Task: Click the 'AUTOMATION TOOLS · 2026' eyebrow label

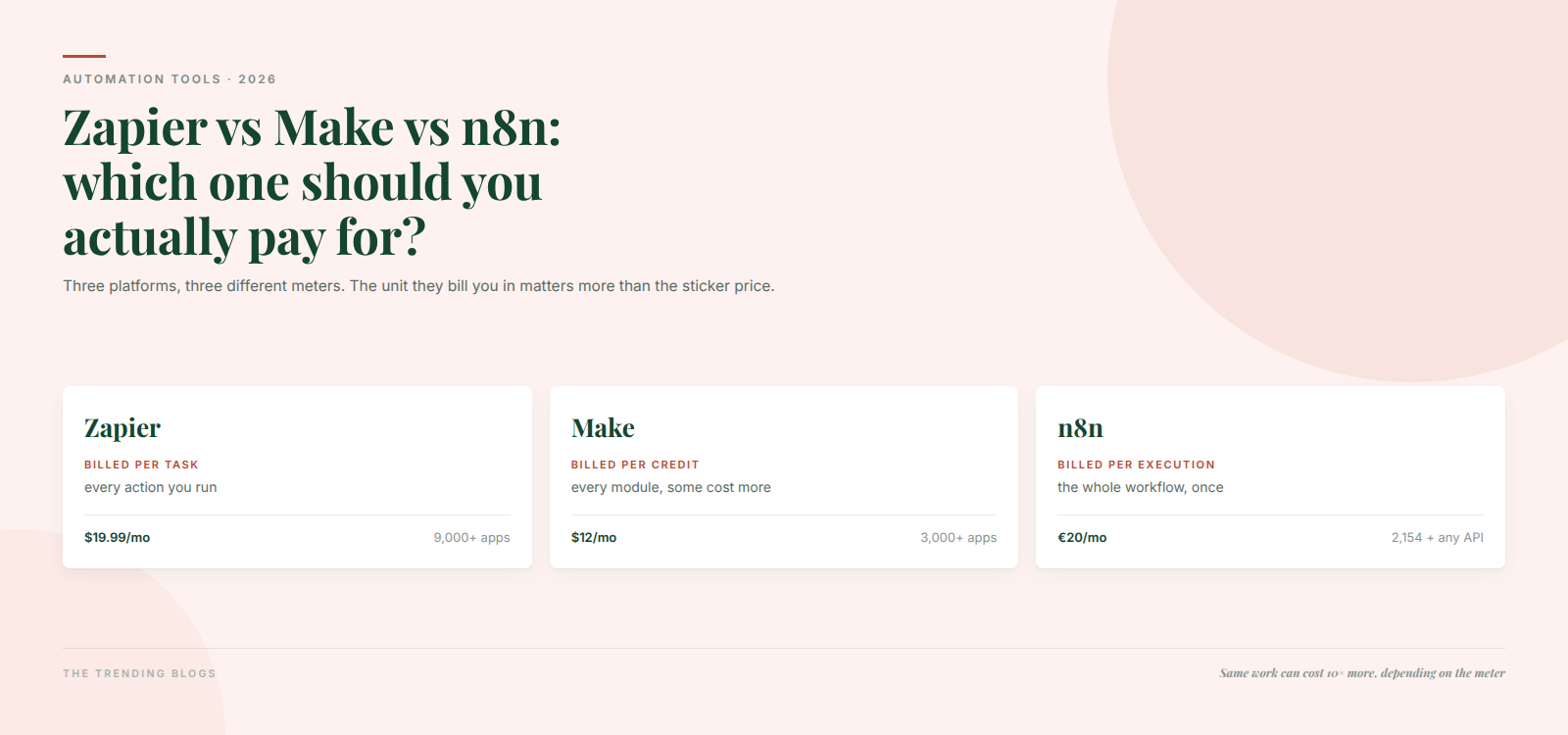Action: pos(170,79)
